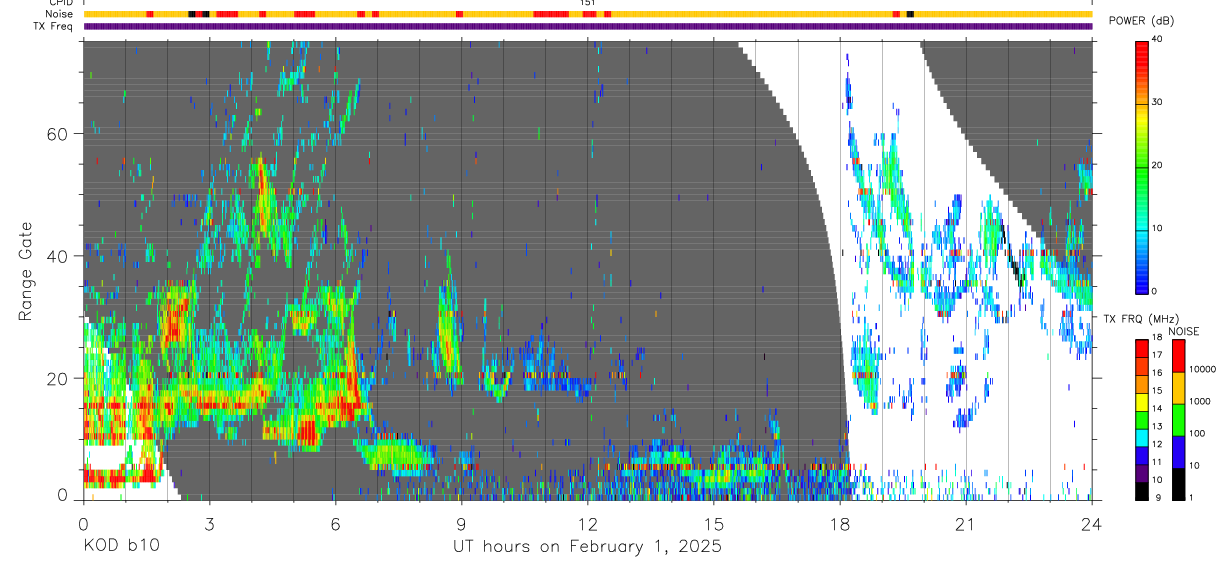Click the 9 tick on UT hours axis

point(462,523)
